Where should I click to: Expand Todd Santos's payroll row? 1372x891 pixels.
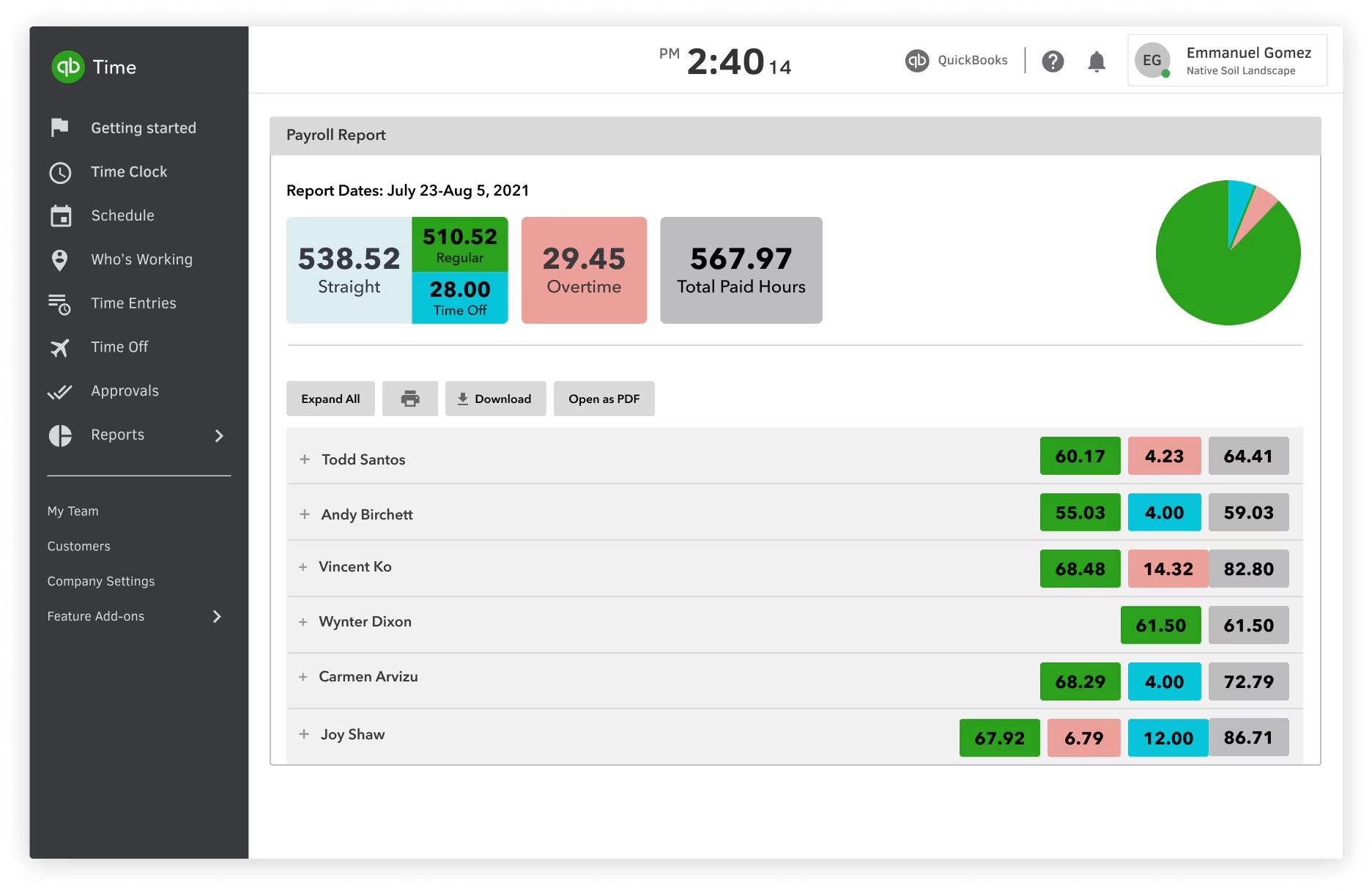[x=304, y=459]
